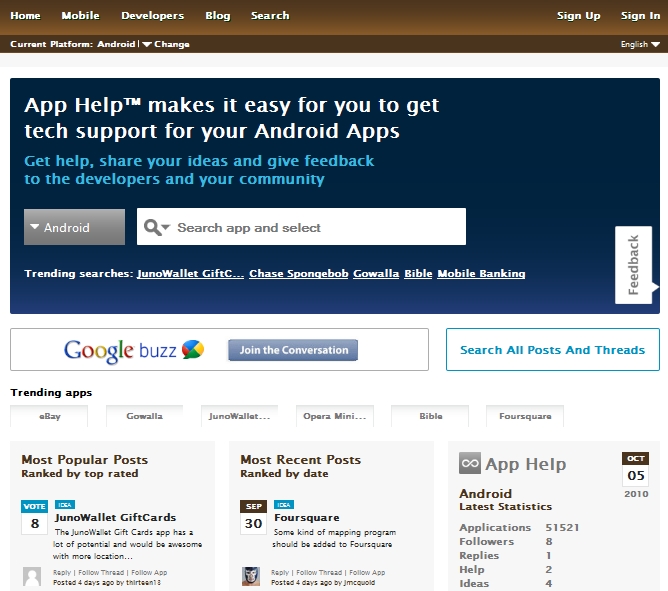Reply to the JunoWallet GiftCards post
The image size is (668, 591).
(62, 573)
